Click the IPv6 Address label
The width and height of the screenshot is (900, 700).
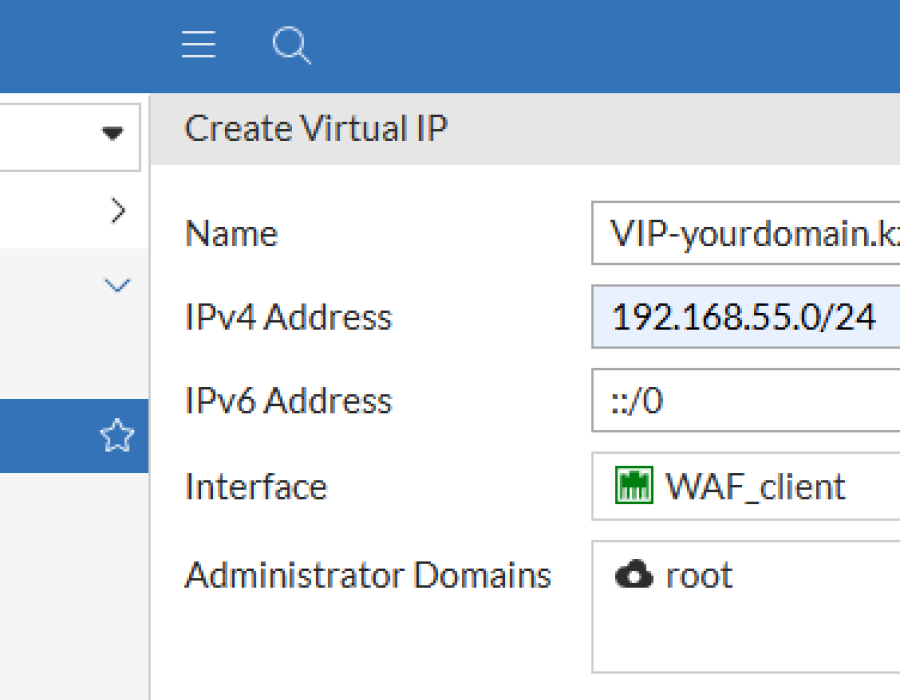click(x=289, y=400)
